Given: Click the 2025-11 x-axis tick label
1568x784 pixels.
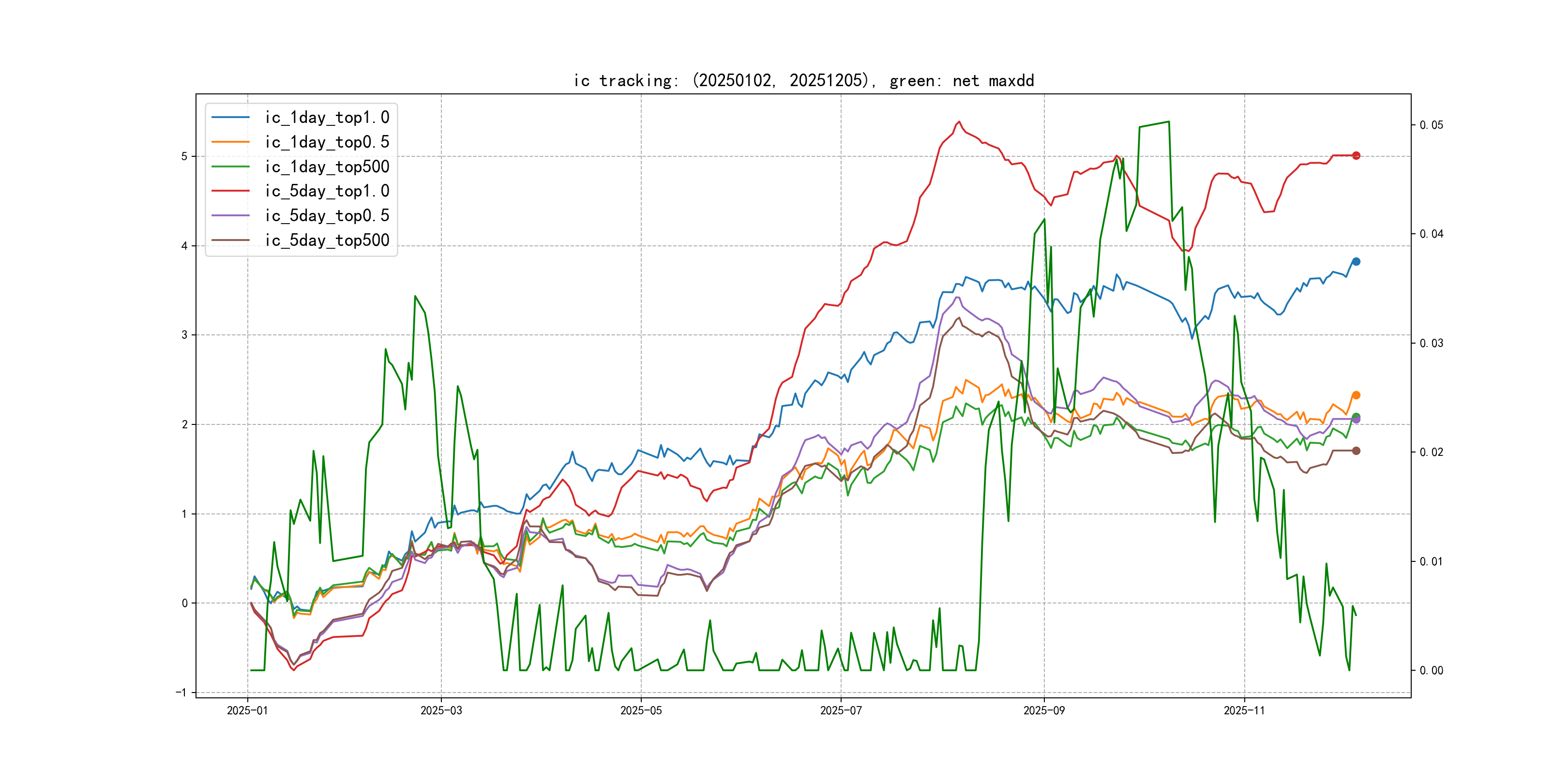Looking at the screenshot, I should 1244,711.
